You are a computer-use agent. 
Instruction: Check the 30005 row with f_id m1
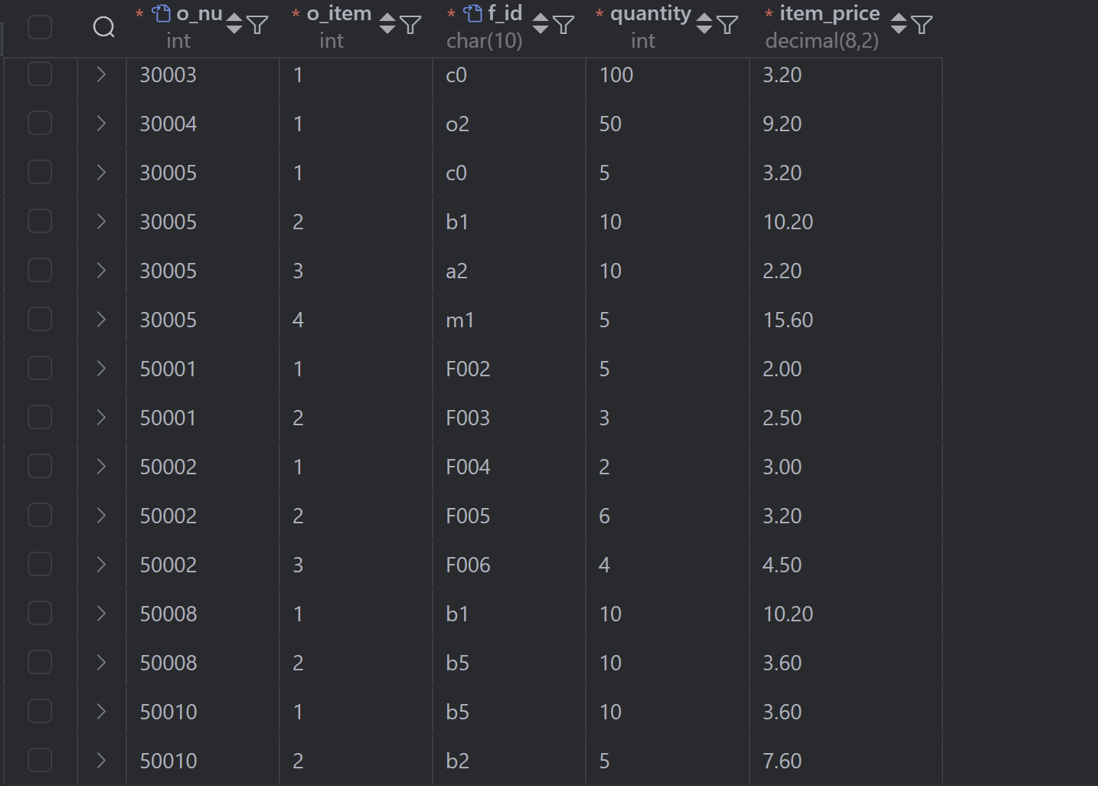pyautogui.click(x=40, y=319)
